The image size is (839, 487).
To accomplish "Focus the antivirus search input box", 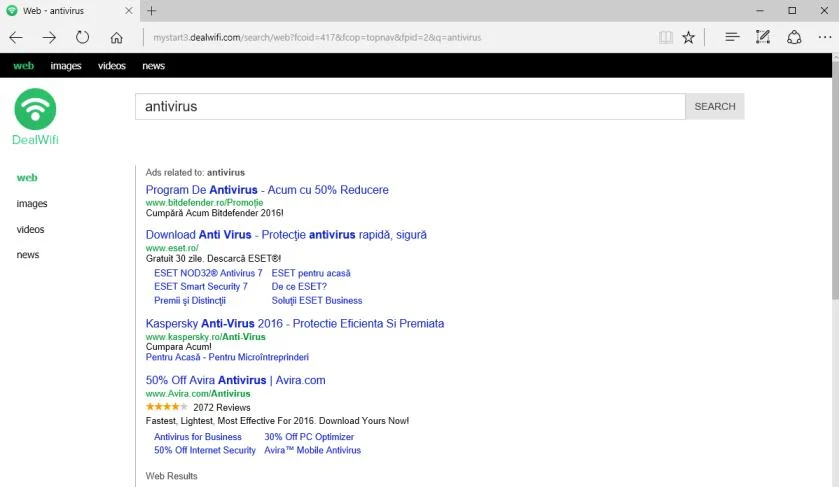I will coord(410,106).
